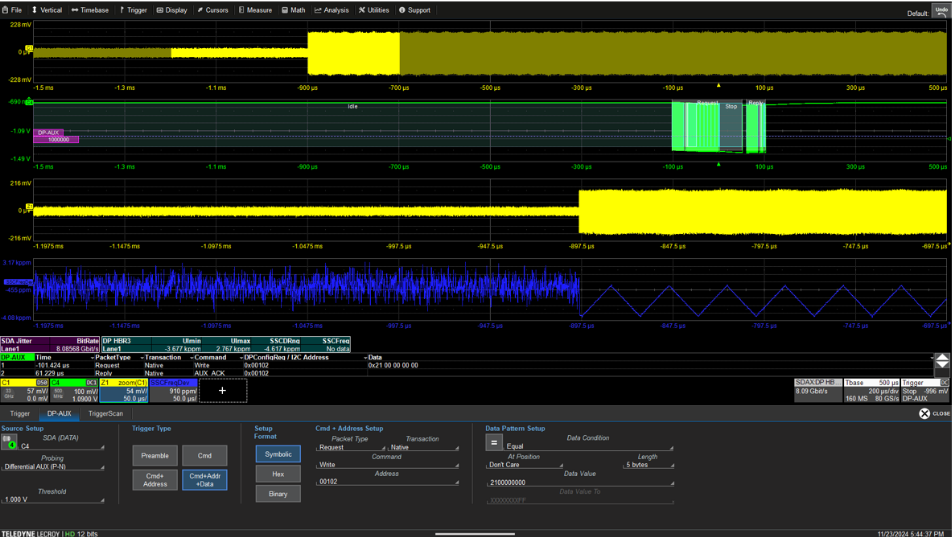This screenshot has width=952, height=537.
Task: Open the File menu
Action: point(13,10)
